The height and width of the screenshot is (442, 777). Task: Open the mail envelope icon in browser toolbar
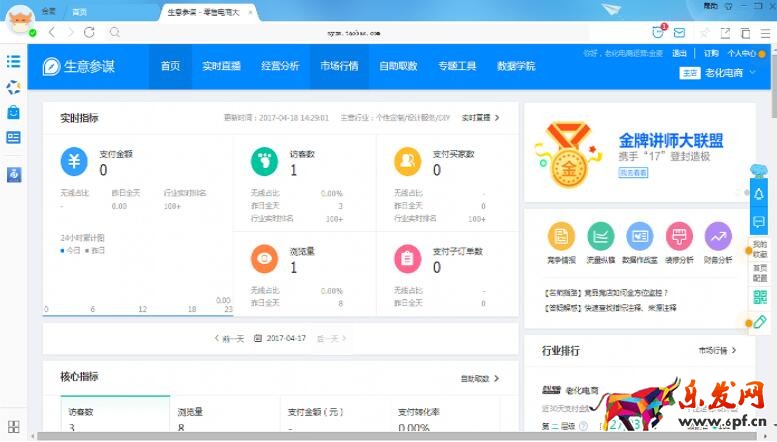680,32
